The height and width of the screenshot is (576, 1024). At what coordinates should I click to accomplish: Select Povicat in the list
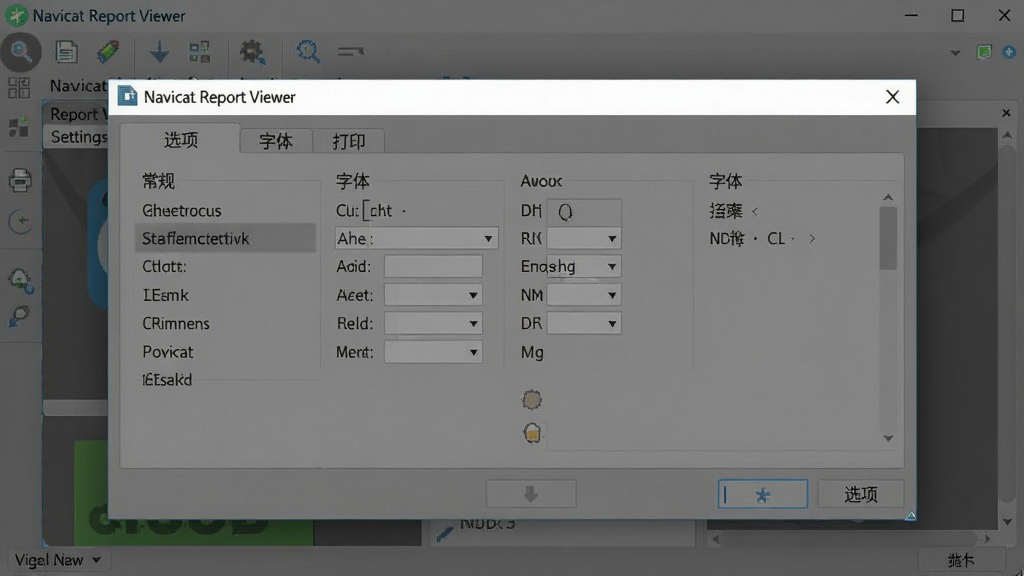[168, 352]
